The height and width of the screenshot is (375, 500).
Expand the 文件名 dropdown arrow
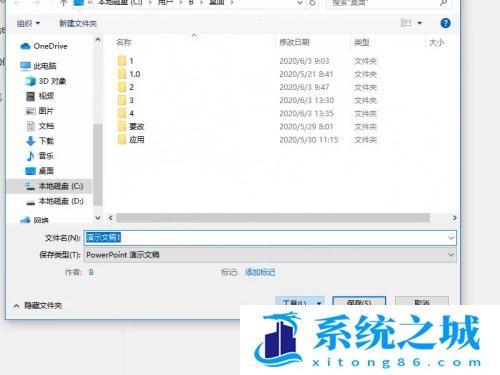pos(451,238)
